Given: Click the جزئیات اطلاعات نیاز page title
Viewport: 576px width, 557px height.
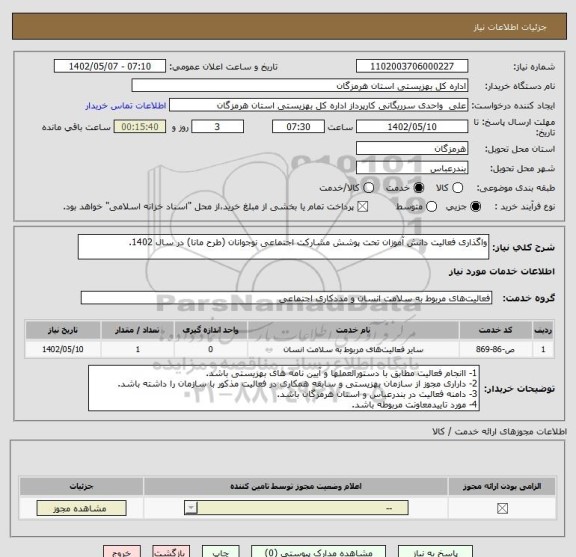Looking at the screenshot, I should (510, 27).
